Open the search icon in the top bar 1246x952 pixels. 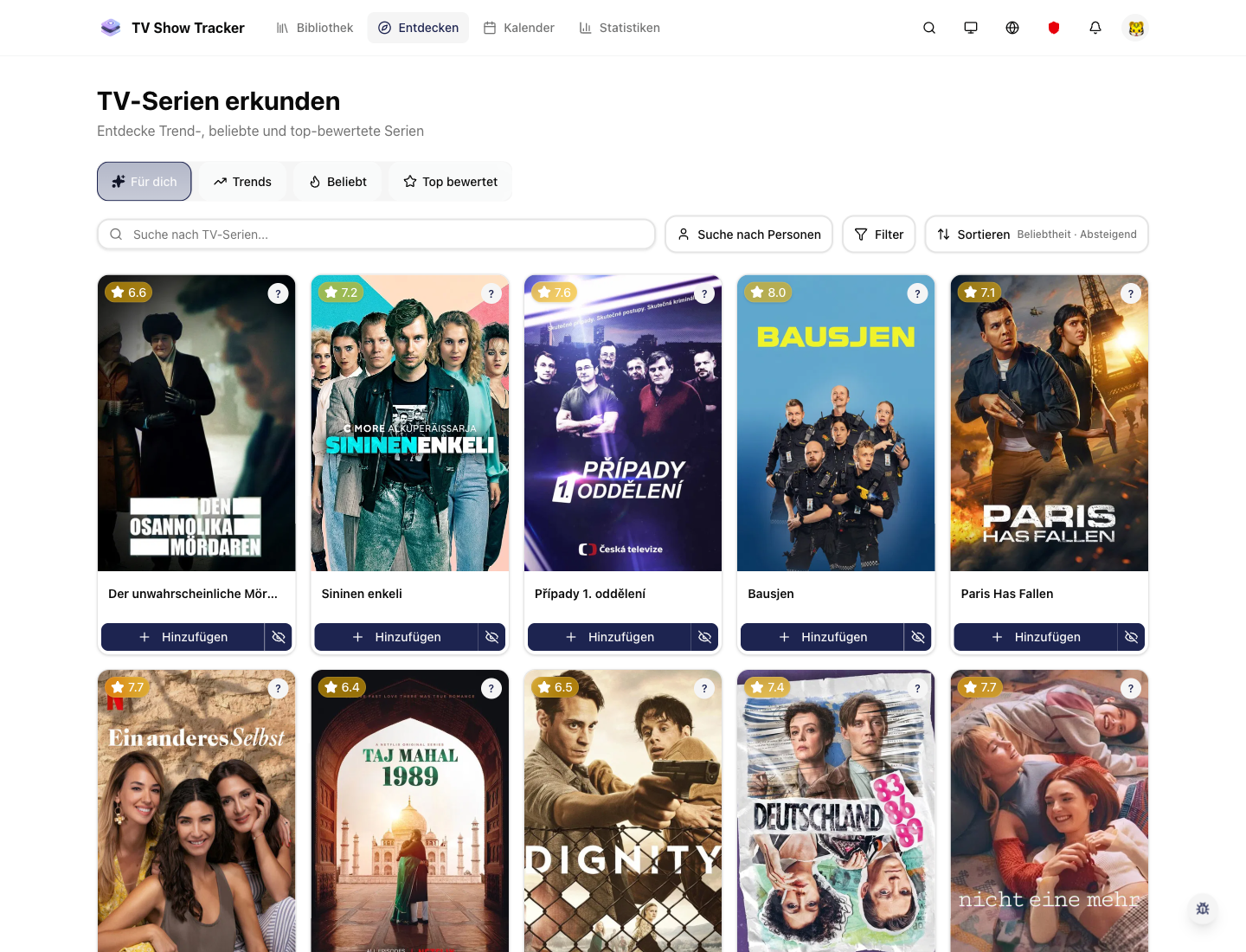928,28
